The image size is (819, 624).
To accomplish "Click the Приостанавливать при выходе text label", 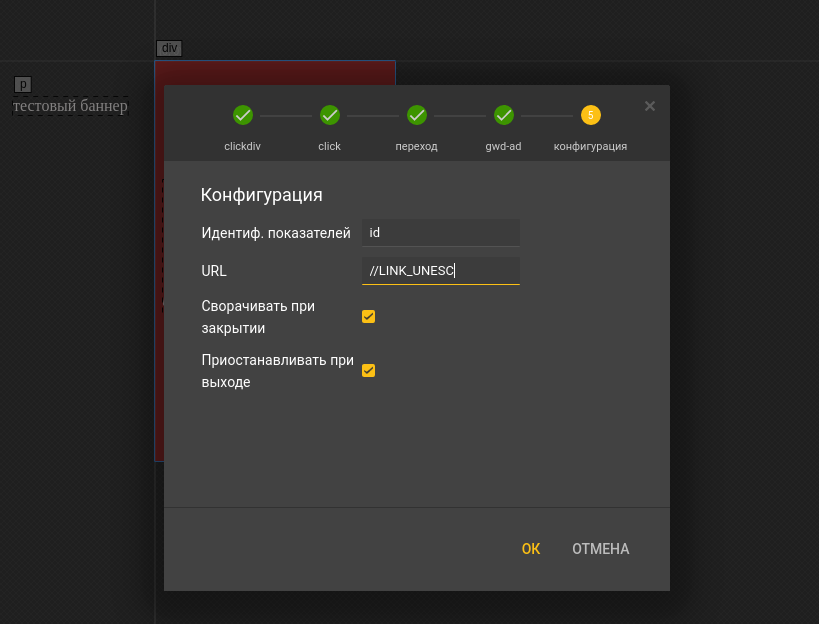I will [277, 371].
